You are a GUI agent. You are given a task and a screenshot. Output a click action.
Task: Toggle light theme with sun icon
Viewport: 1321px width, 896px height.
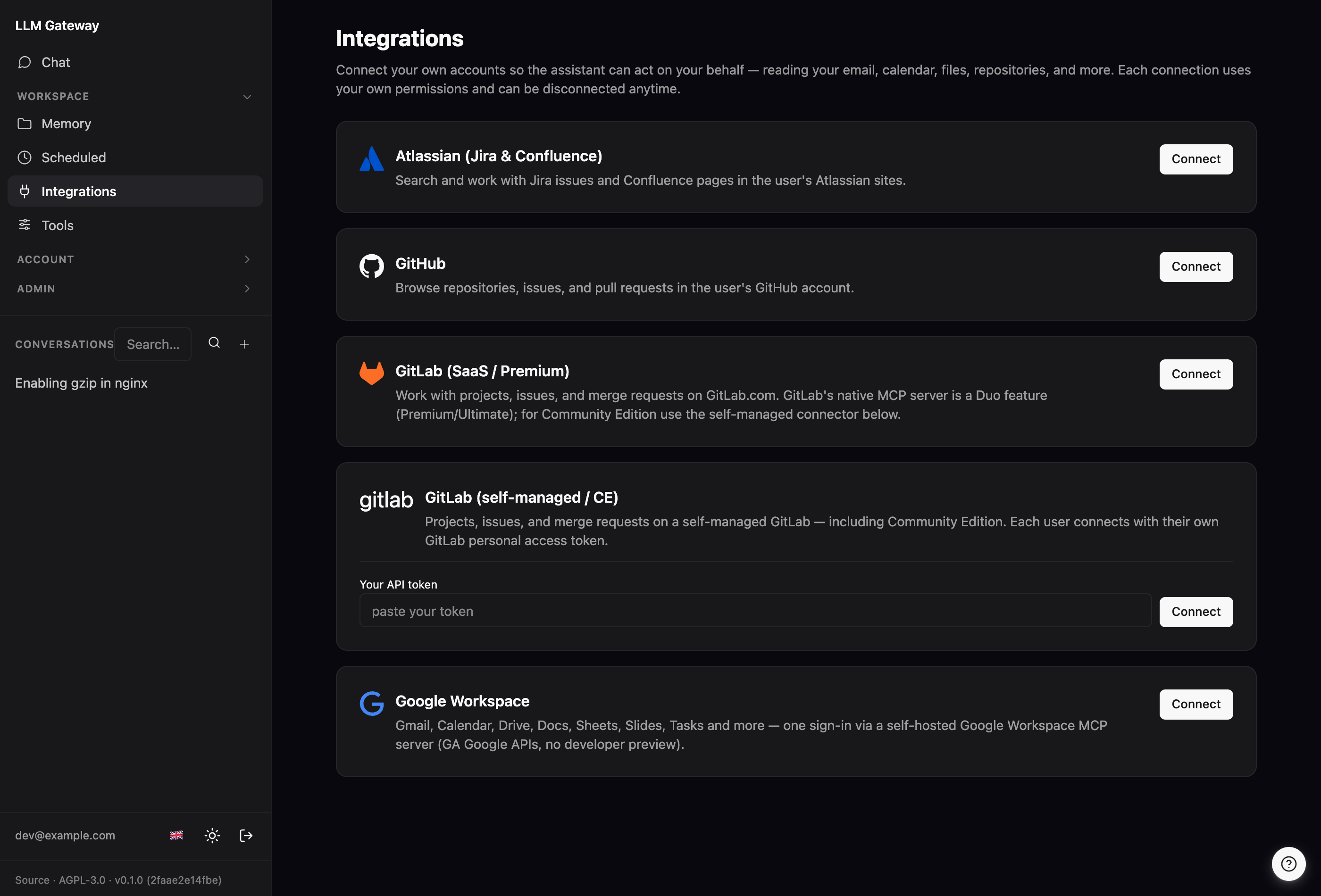pos(212,836)
